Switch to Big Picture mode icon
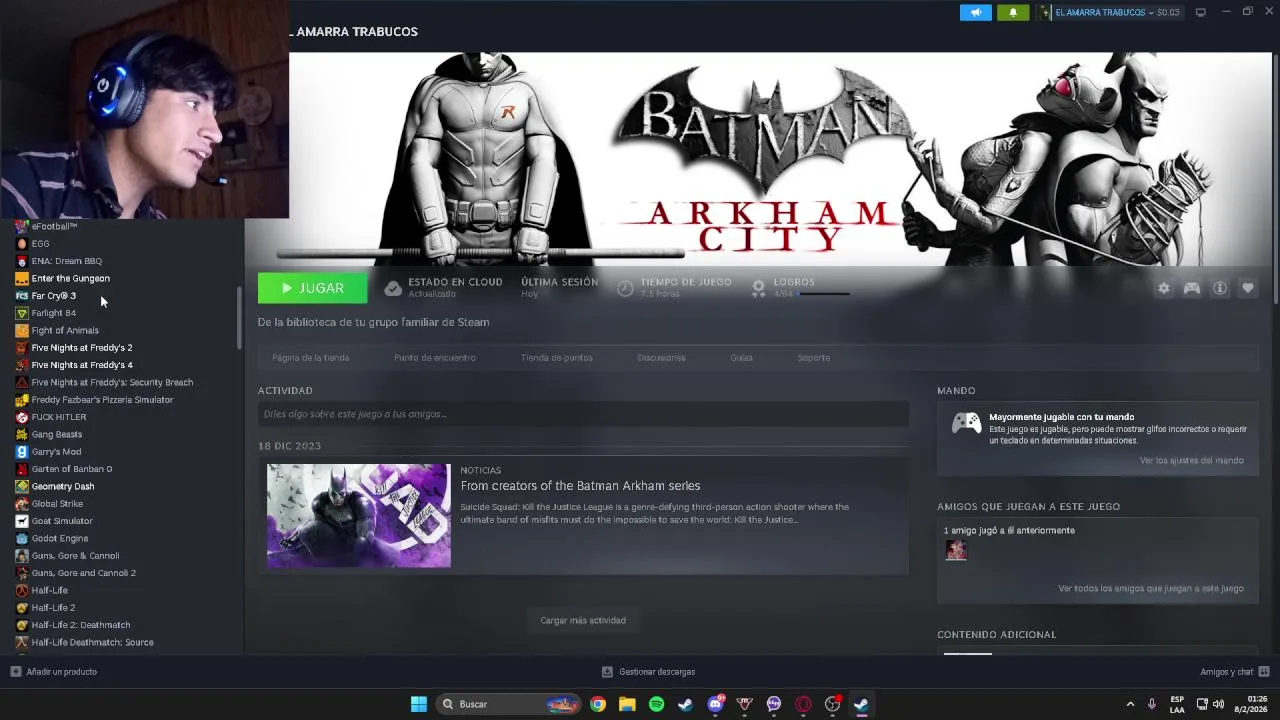The height and width of the screenshot is (720, 1280). (1201, 12)
